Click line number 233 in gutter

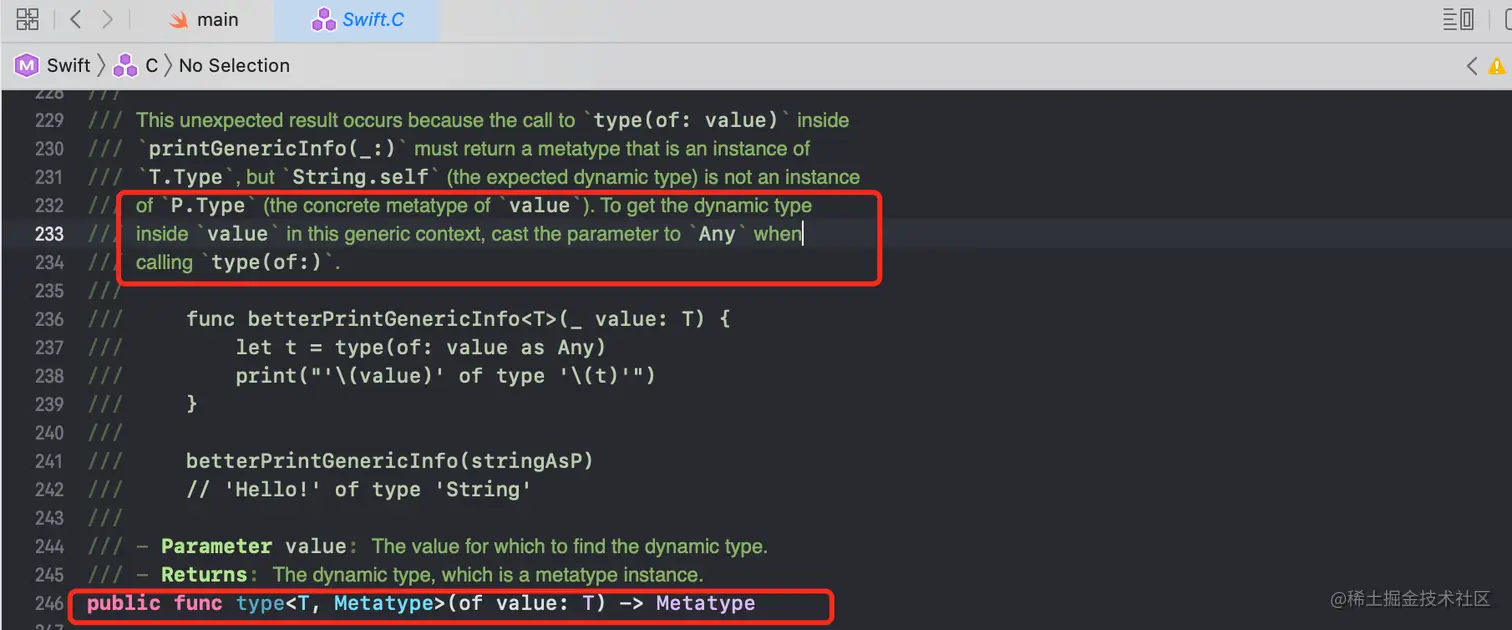49,234
